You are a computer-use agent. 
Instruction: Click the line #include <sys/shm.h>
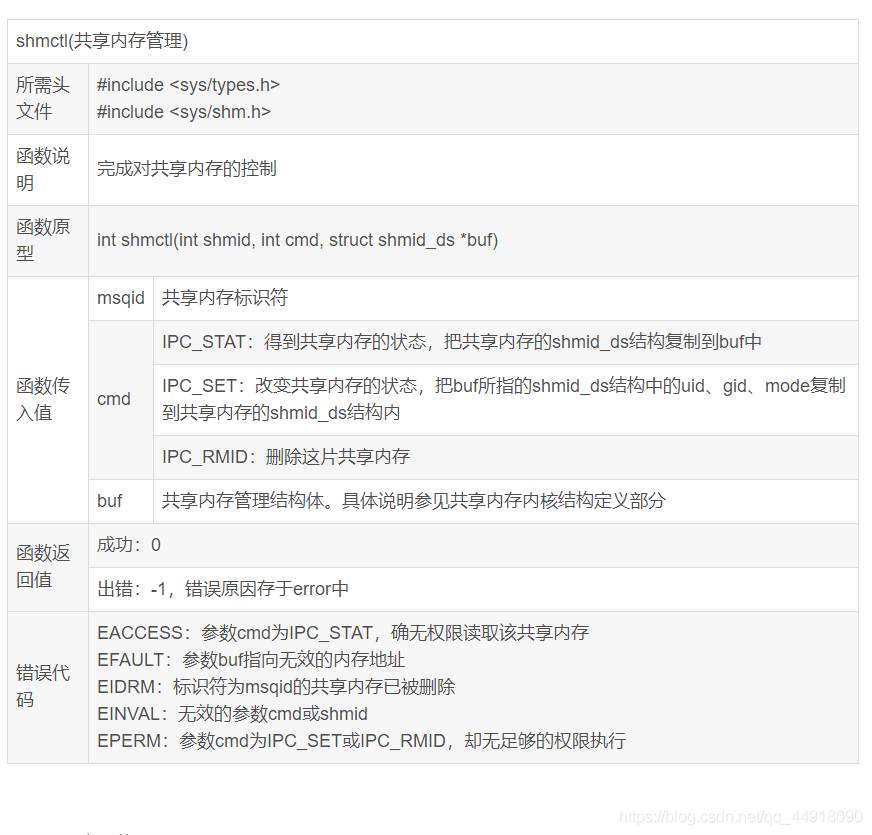click(184, 112)
